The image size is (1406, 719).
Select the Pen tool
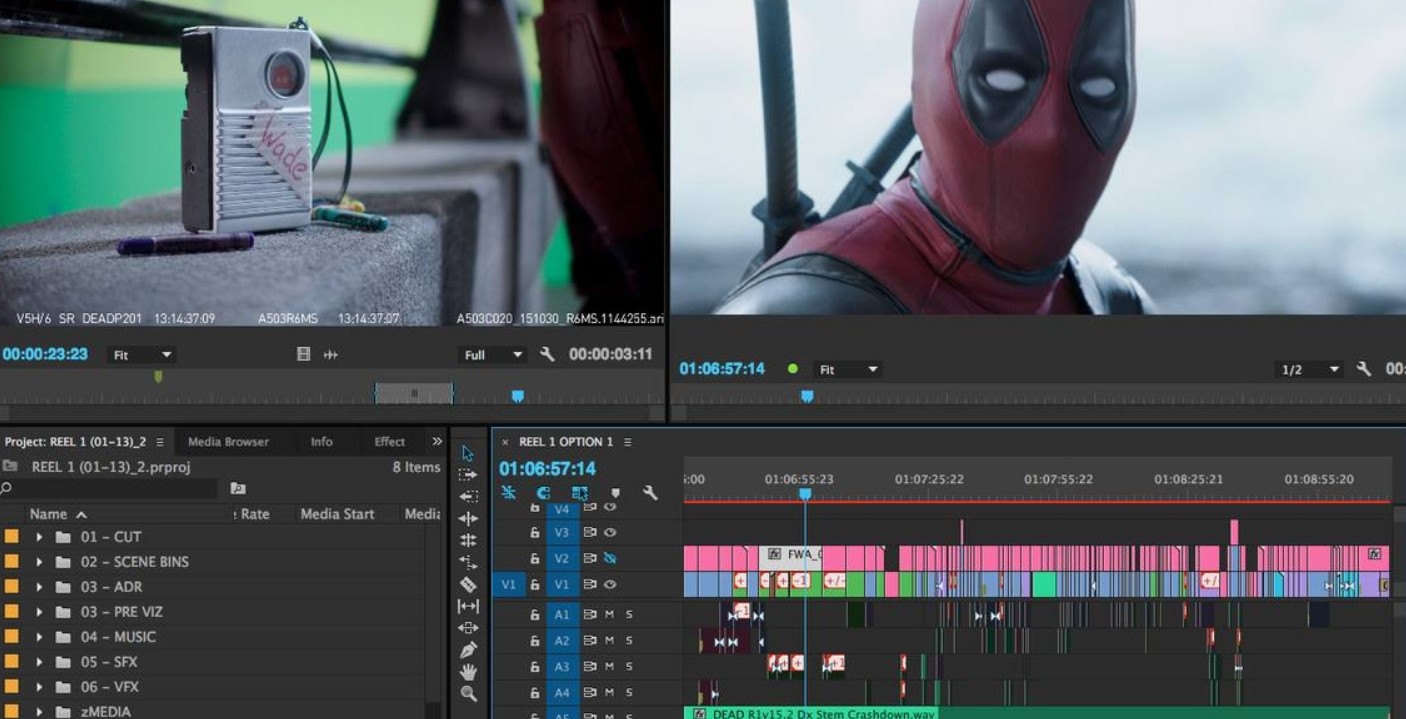[x=468, y=650]
